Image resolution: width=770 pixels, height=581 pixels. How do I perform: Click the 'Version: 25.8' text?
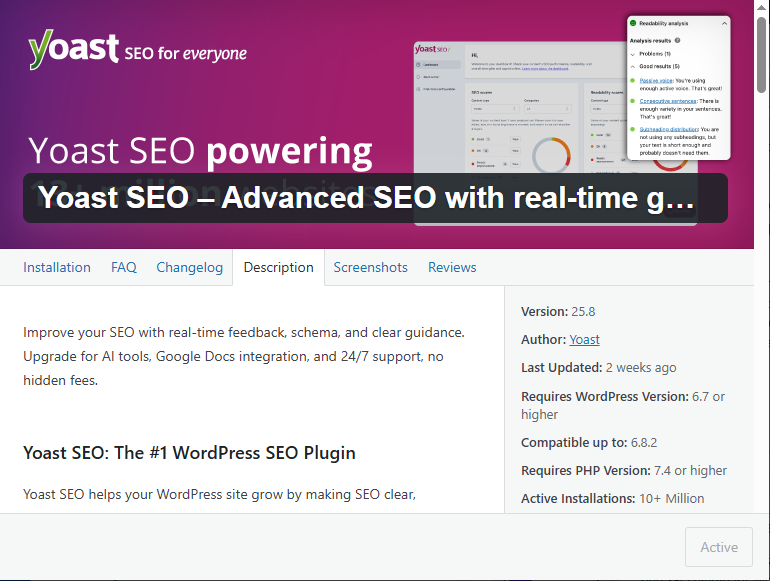click(x=558, y=311)
